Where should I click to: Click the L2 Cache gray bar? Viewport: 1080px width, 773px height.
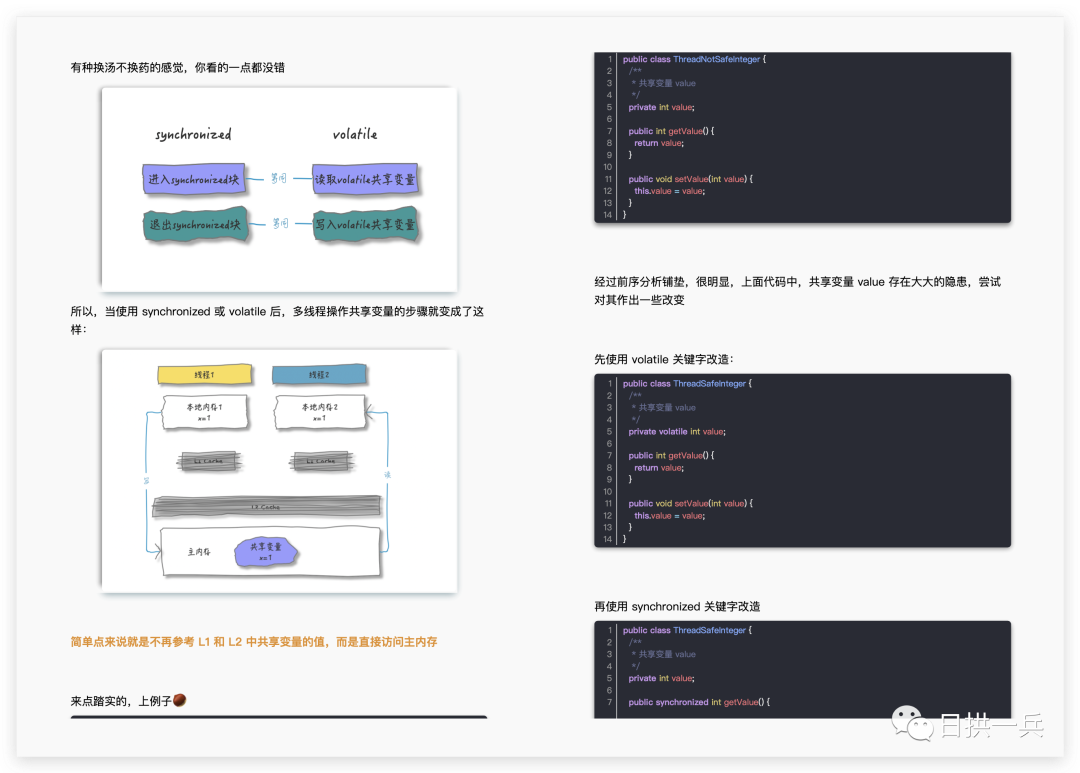pyautogui.click(x=266, y=506)
